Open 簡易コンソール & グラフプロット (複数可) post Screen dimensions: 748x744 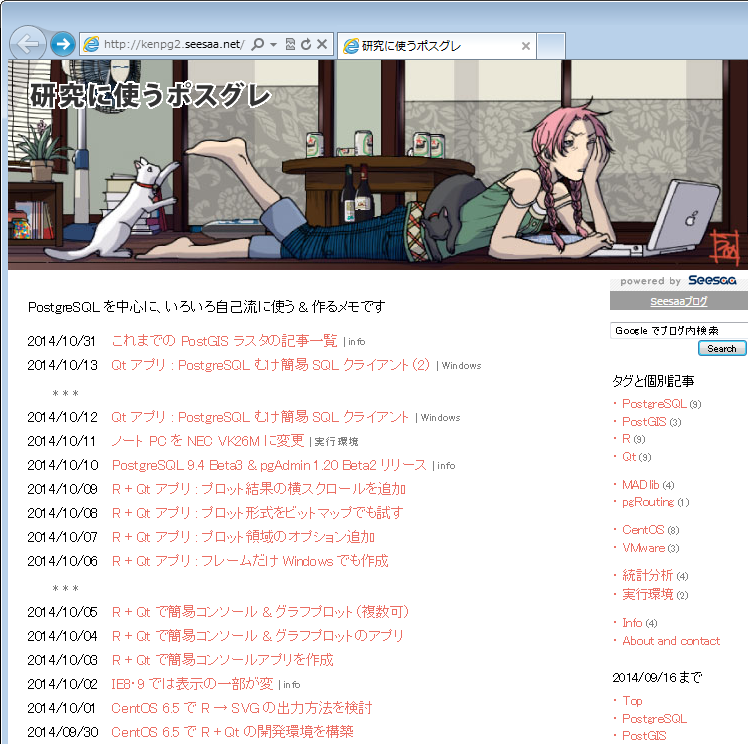tap(260, 612)
